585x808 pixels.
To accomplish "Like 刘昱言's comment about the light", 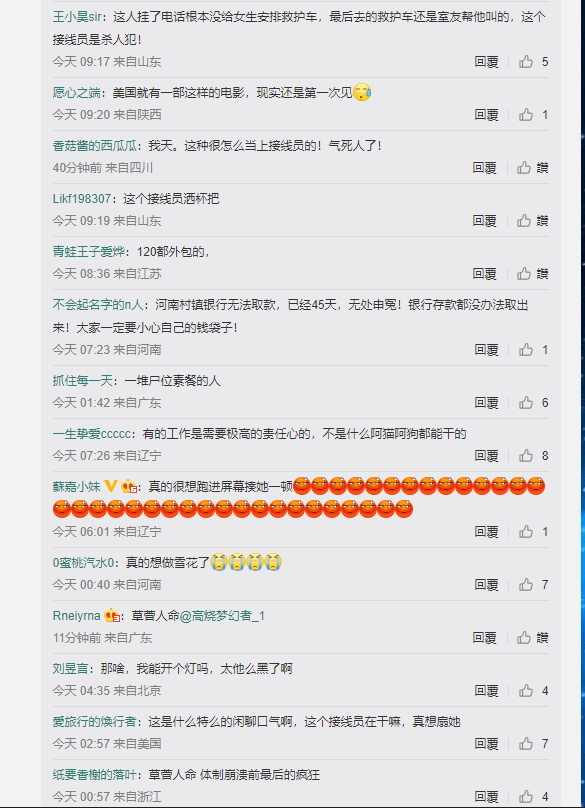I will coord(526,691).
